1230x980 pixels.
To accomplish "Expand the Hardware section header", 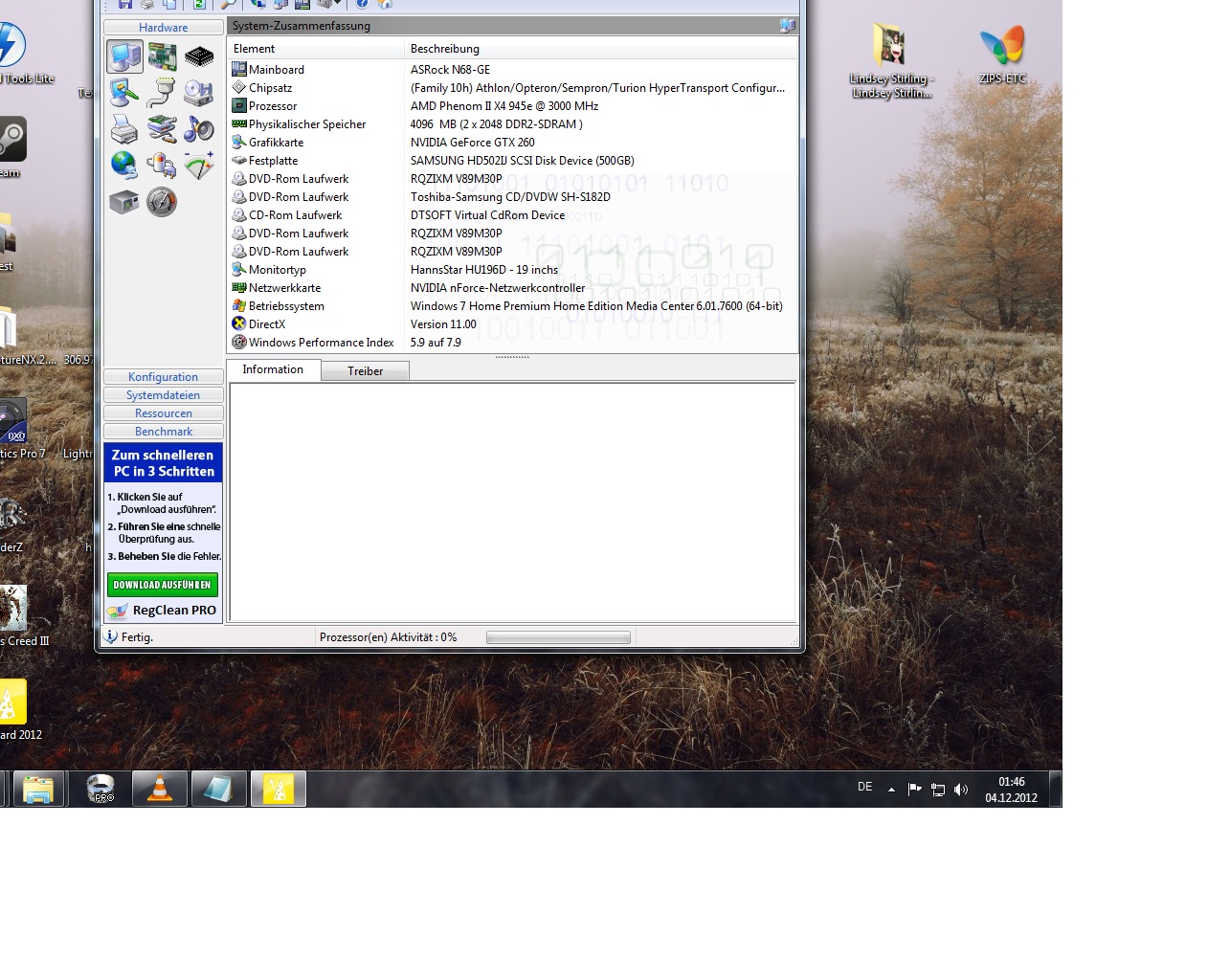I will pos(164,28).
